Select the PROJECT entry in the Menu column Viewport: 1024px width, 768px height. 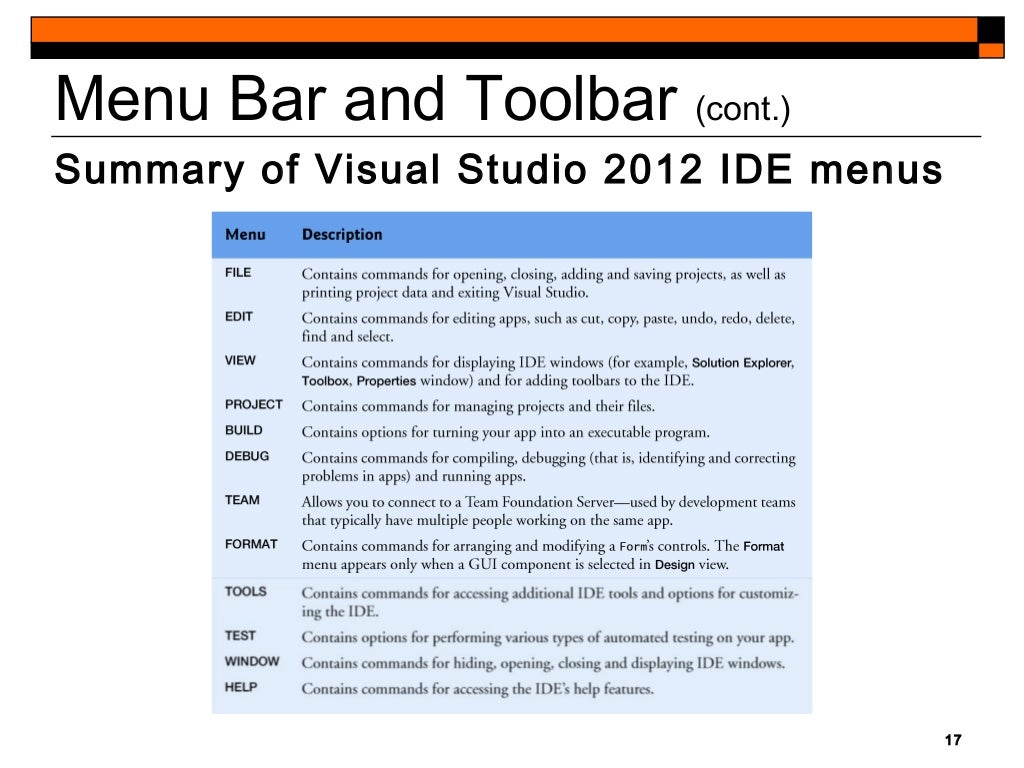(253, 404)
